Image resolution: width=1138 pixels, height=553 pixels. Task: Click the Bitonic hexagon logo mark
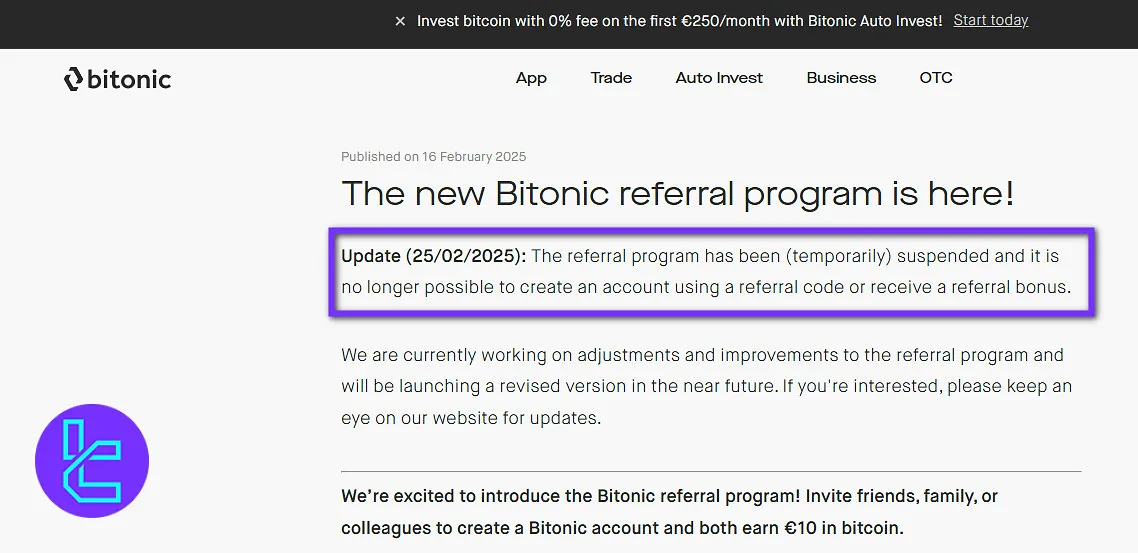pos(73,79)
